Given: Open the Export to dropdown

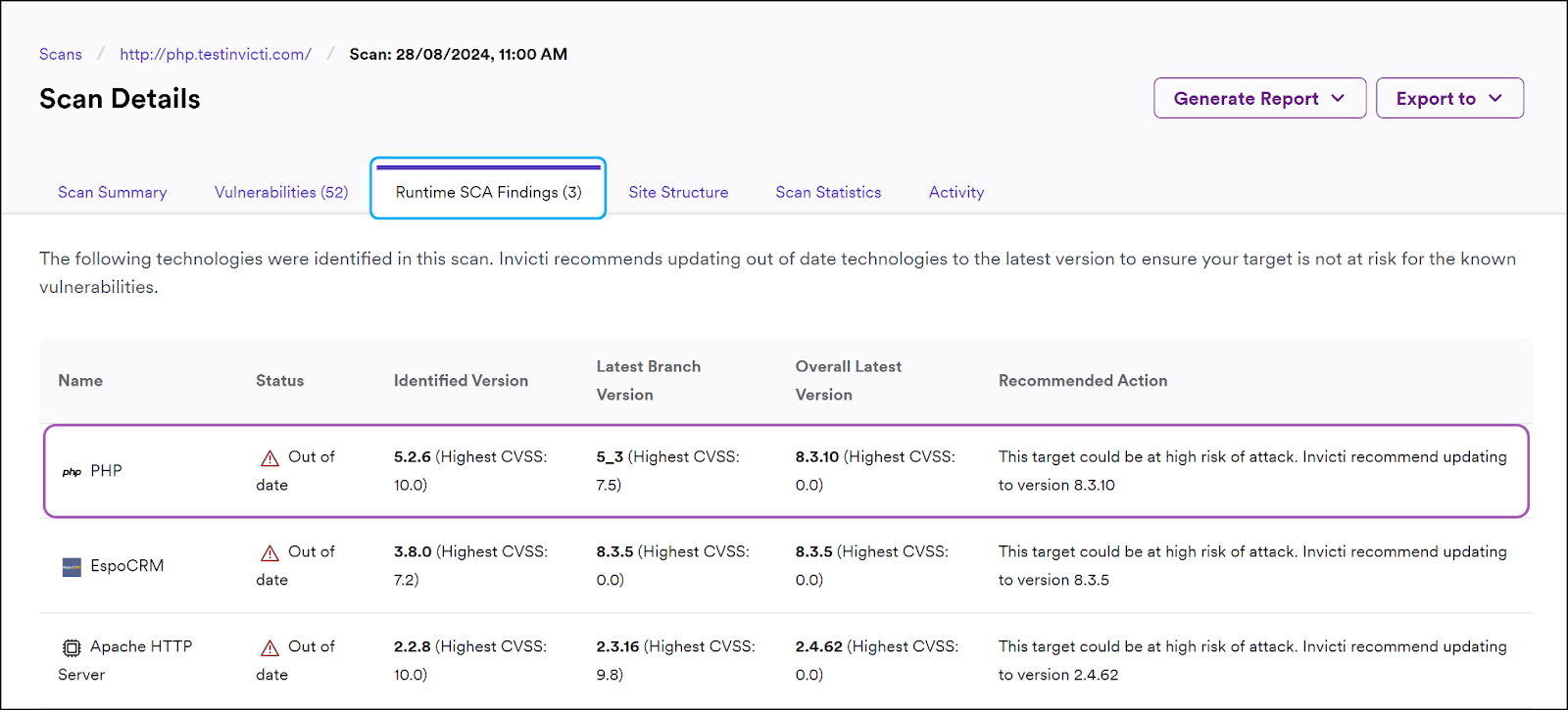Looking at the screenshot, I should (x=1449, y=98).
